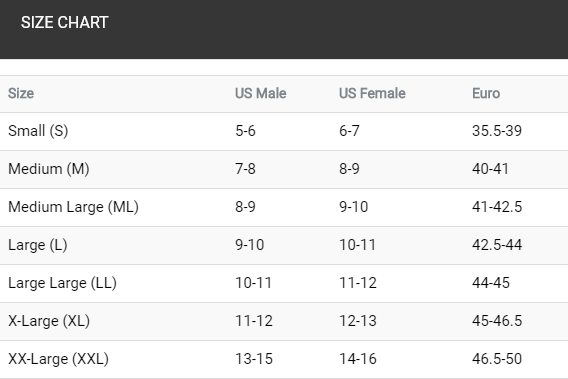Click the 46.5-50 Euro size cell
Viewport: 568px width, 379px height.
pyautogui.click(x=497, y=359)
